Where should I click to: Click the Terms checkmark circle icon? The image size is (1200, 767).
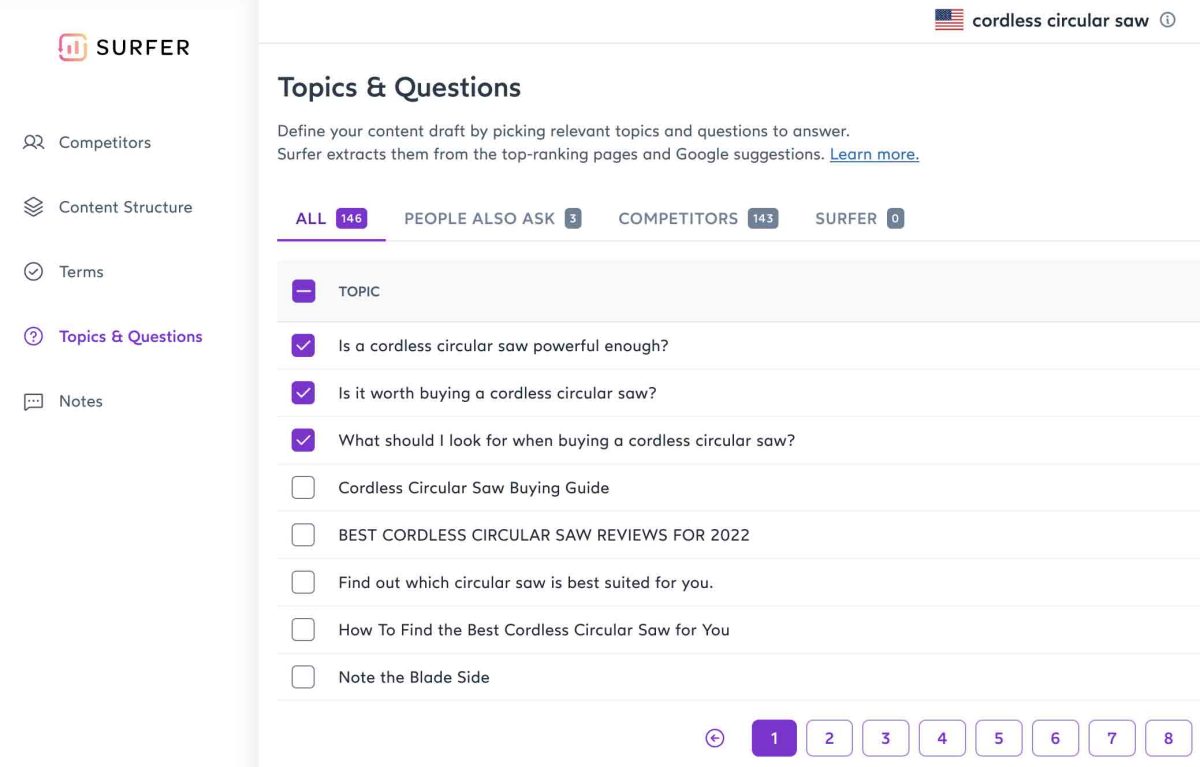point(34,272)
